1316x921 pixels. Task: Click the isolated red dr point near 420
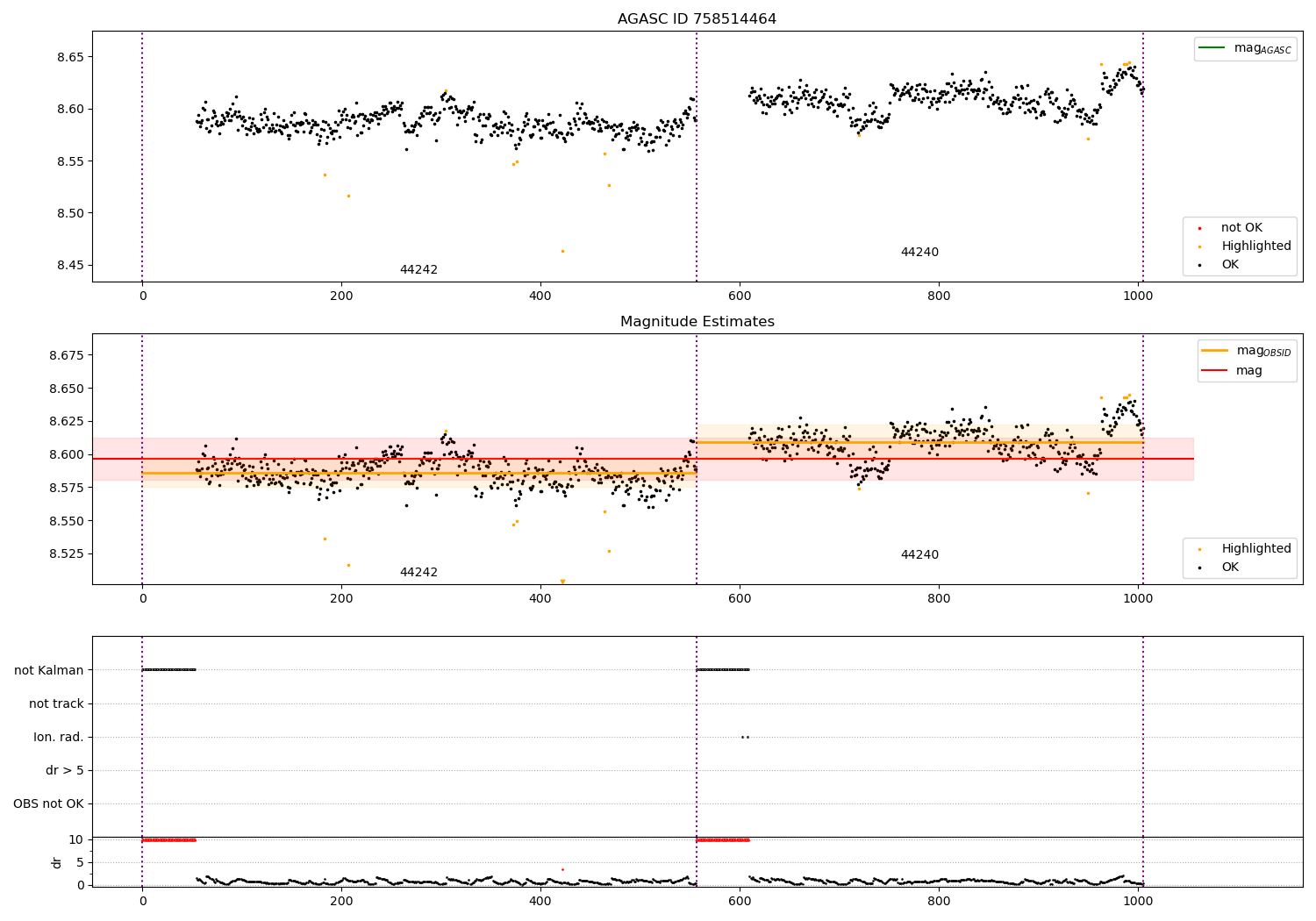[x=562, y=869]
